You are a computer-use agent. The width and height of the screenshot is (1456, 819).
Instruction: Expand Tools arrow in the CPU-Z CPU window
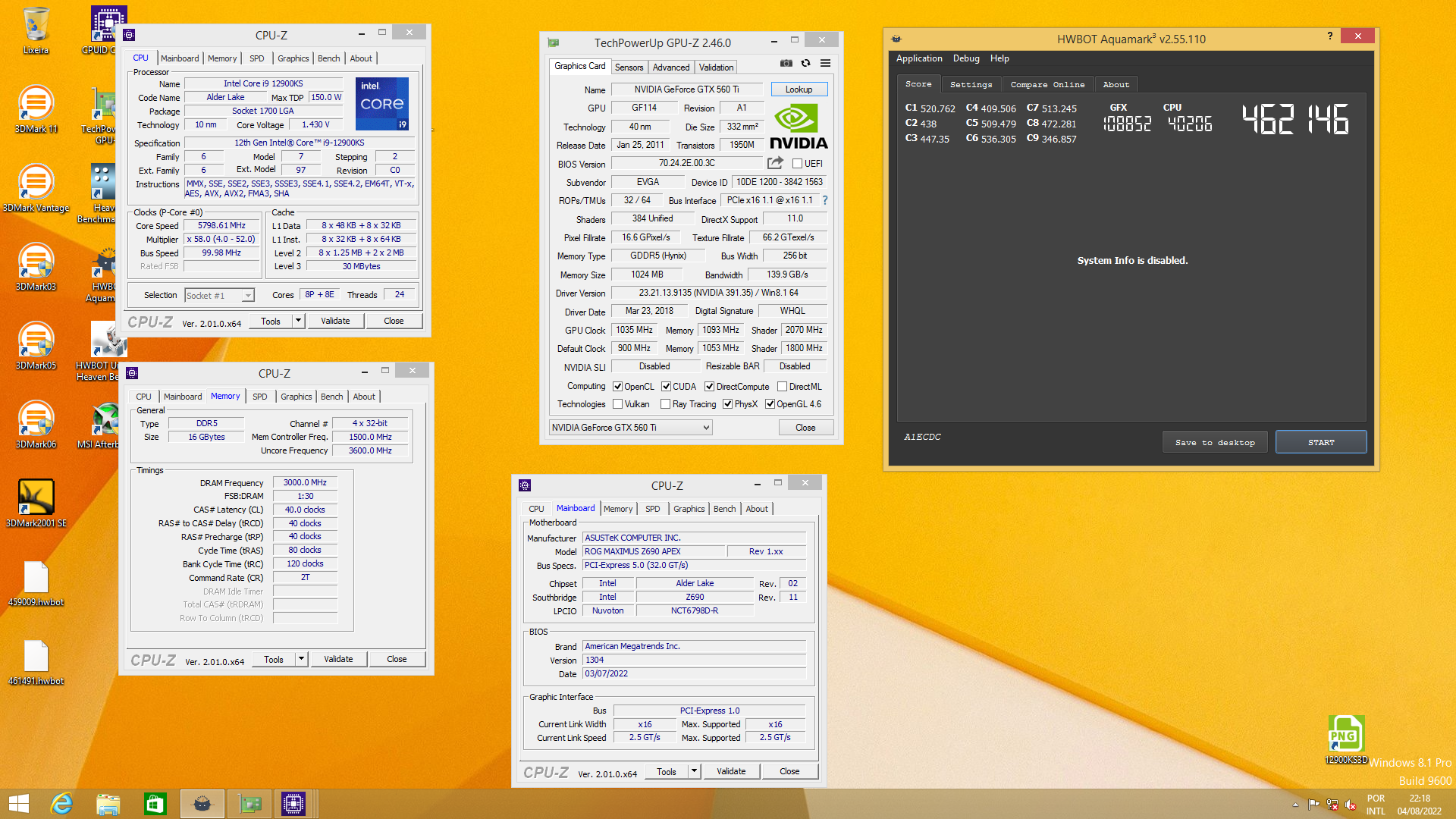pyautogui.click(x=299, y=321)
